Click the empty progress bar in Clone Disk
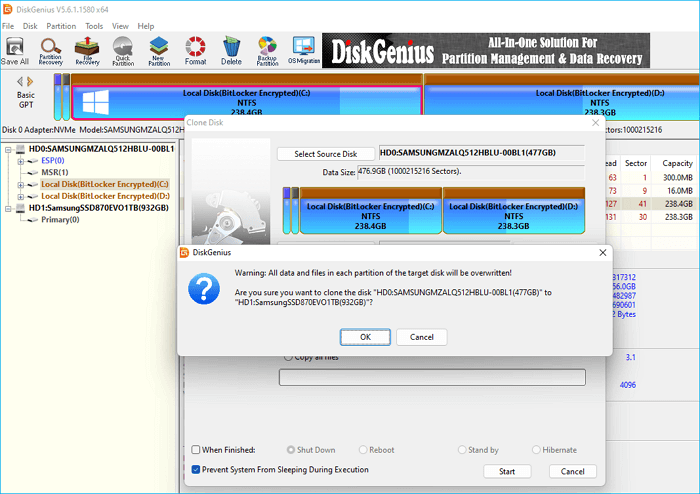 click(x=432, y=377)
